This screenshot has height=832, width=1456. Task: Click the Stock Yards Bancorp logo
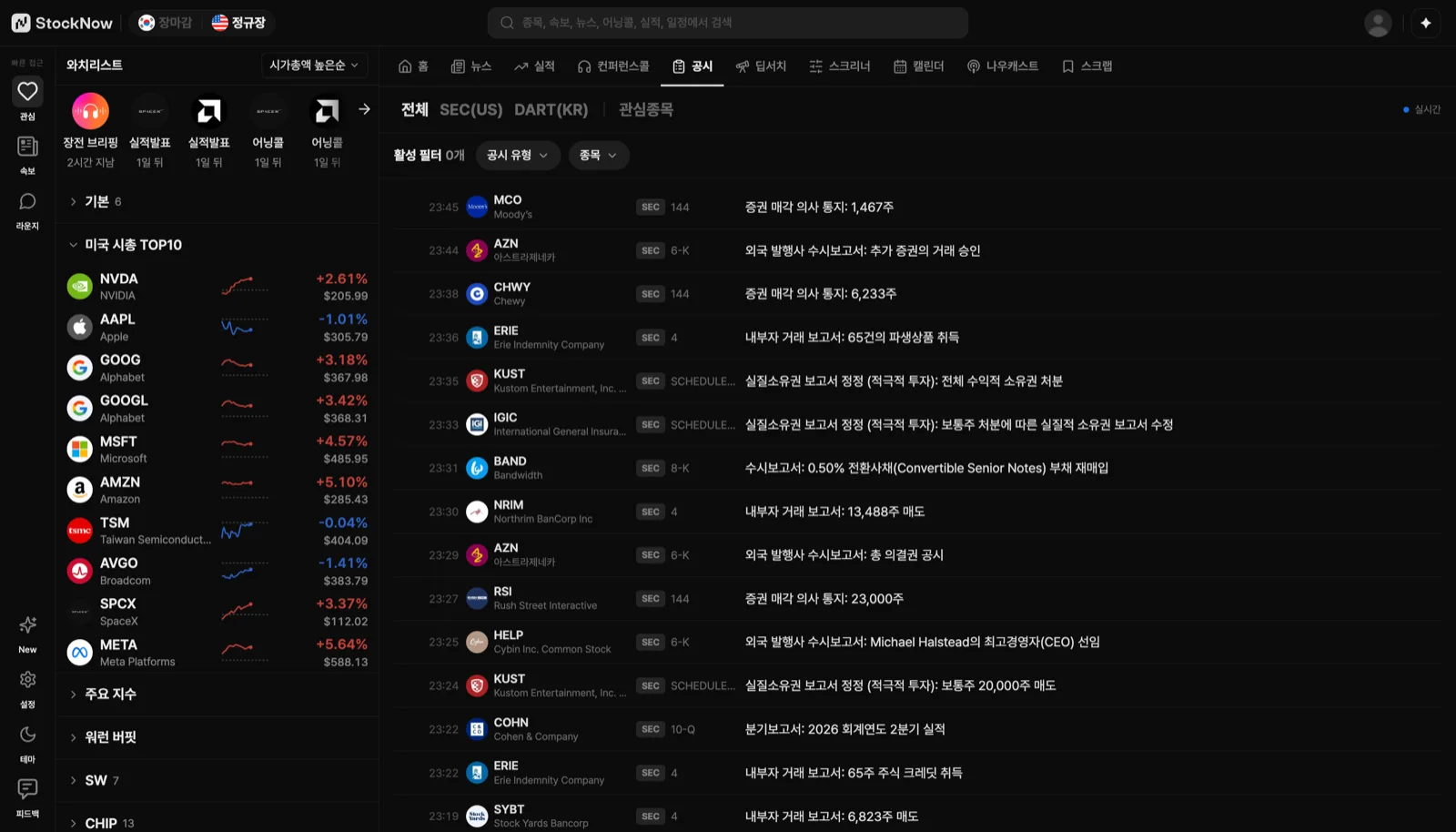click(x=477, y=816)
